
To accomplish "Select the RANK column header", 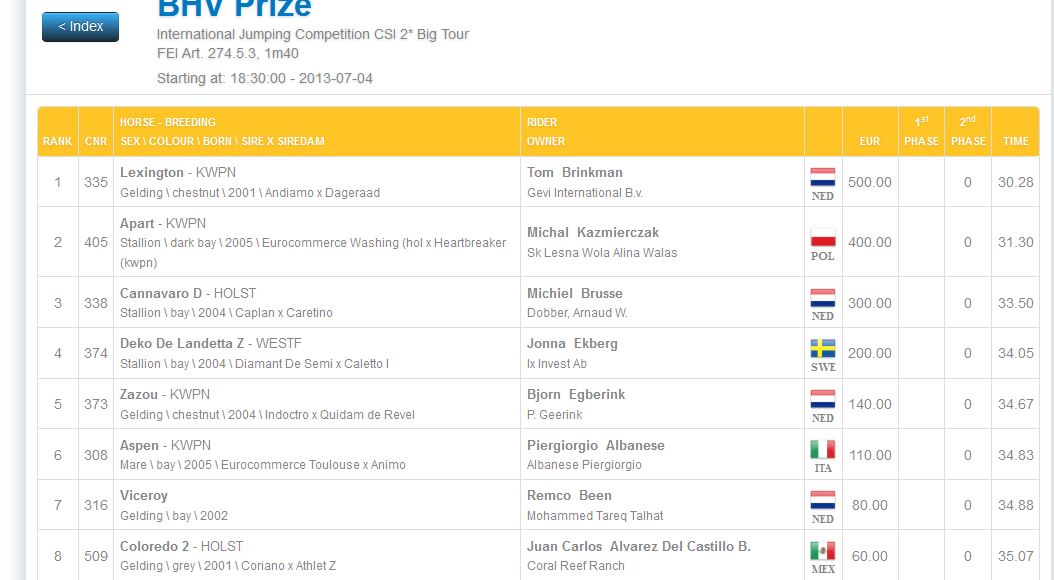I will click(57, 141).
